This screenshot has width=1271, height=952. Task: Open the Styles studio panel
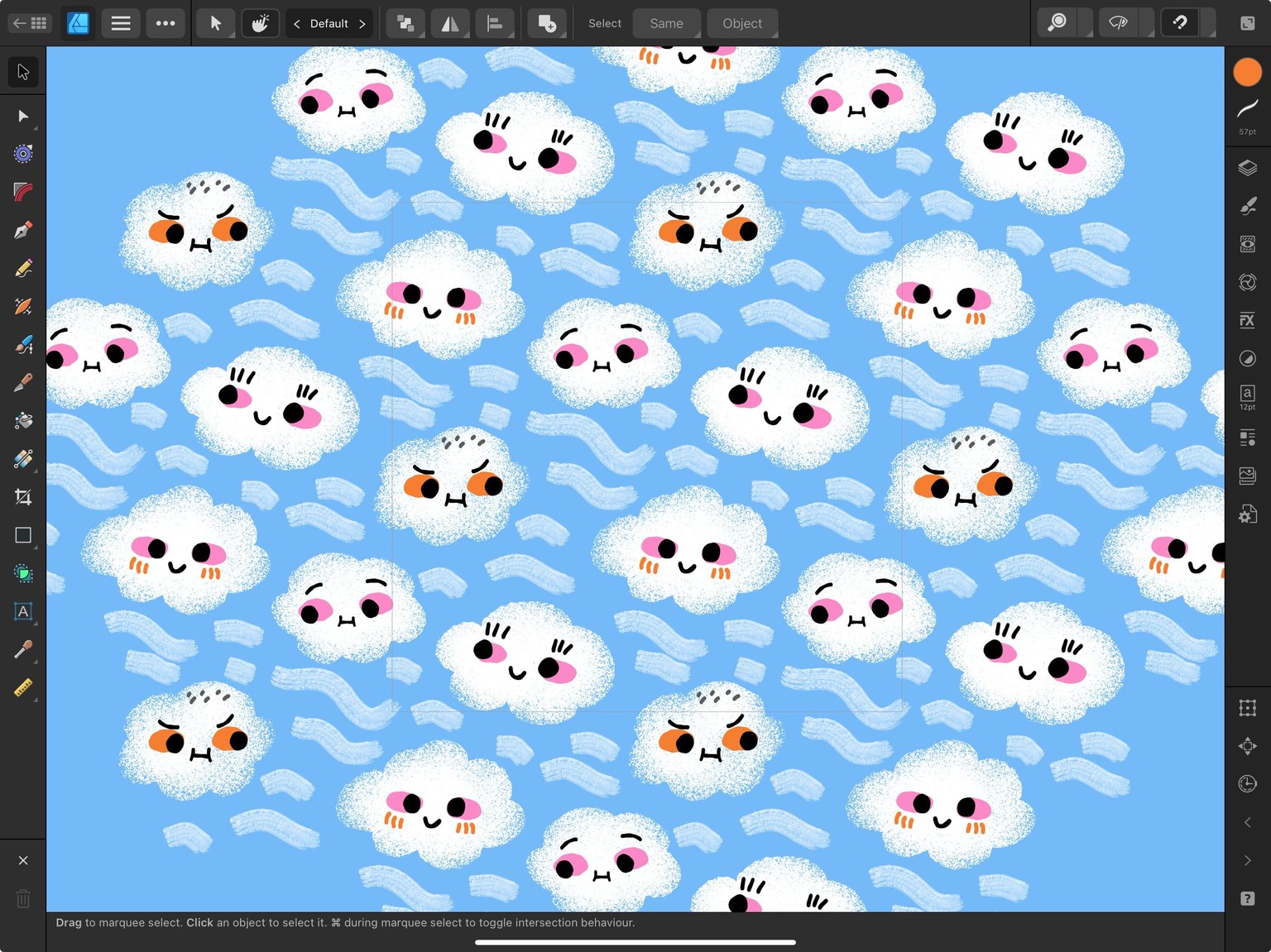[x=1248, y=282]
